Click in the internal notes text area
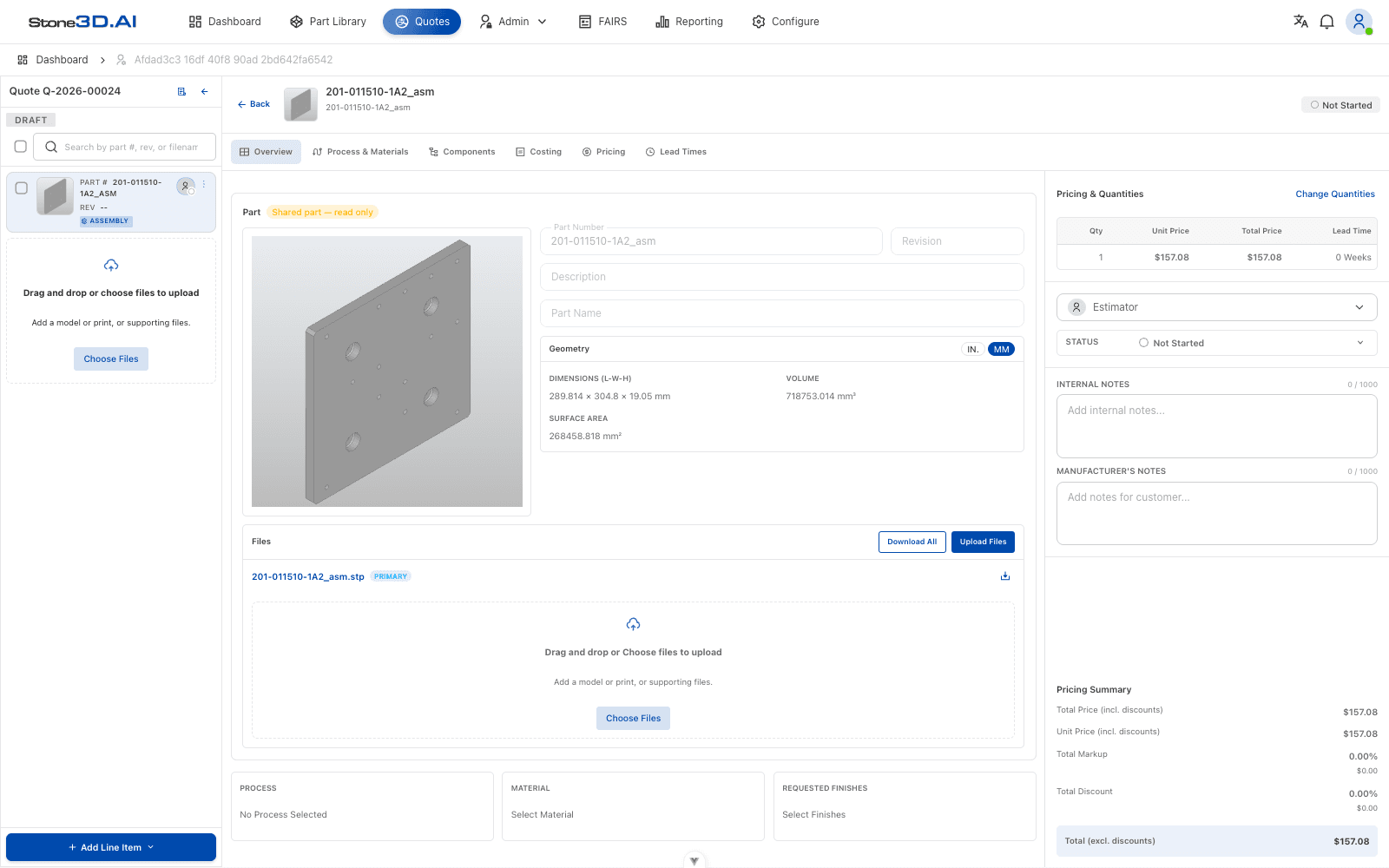Image resolution: width=1389 pixels, height=868 pixels. click(x=1216, y=426)
